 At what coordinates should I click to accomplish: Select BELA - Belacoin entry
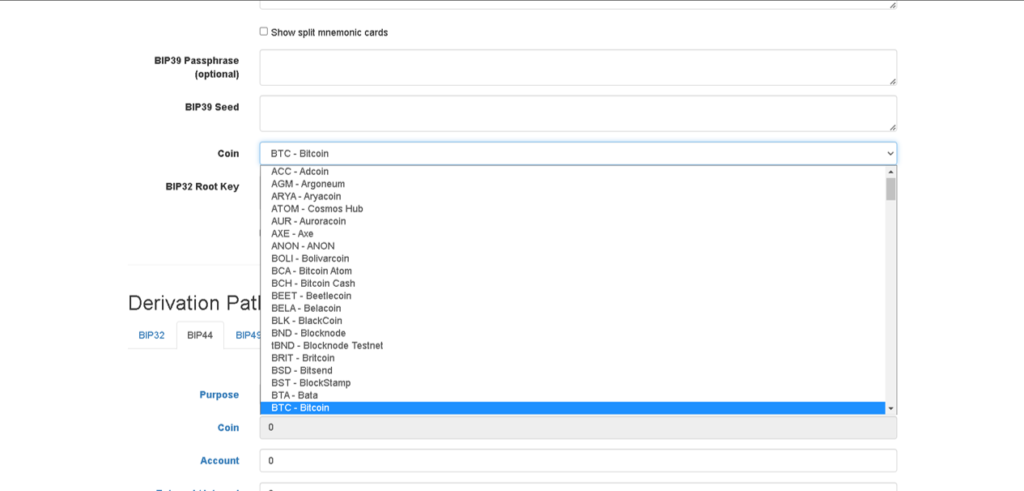pyautogui.click(x=573, y=308)
